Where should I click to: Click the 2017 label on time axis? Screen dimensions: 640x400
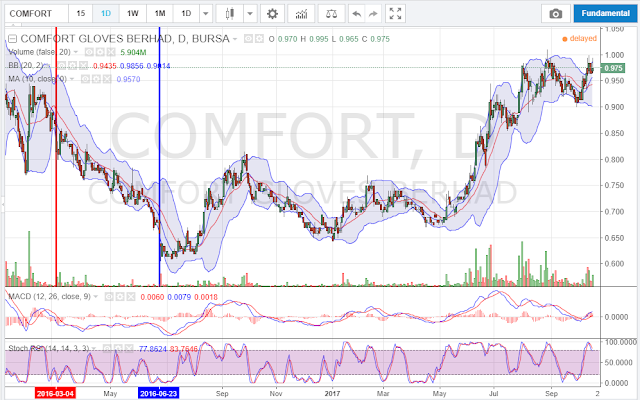(x=332, y=393)
